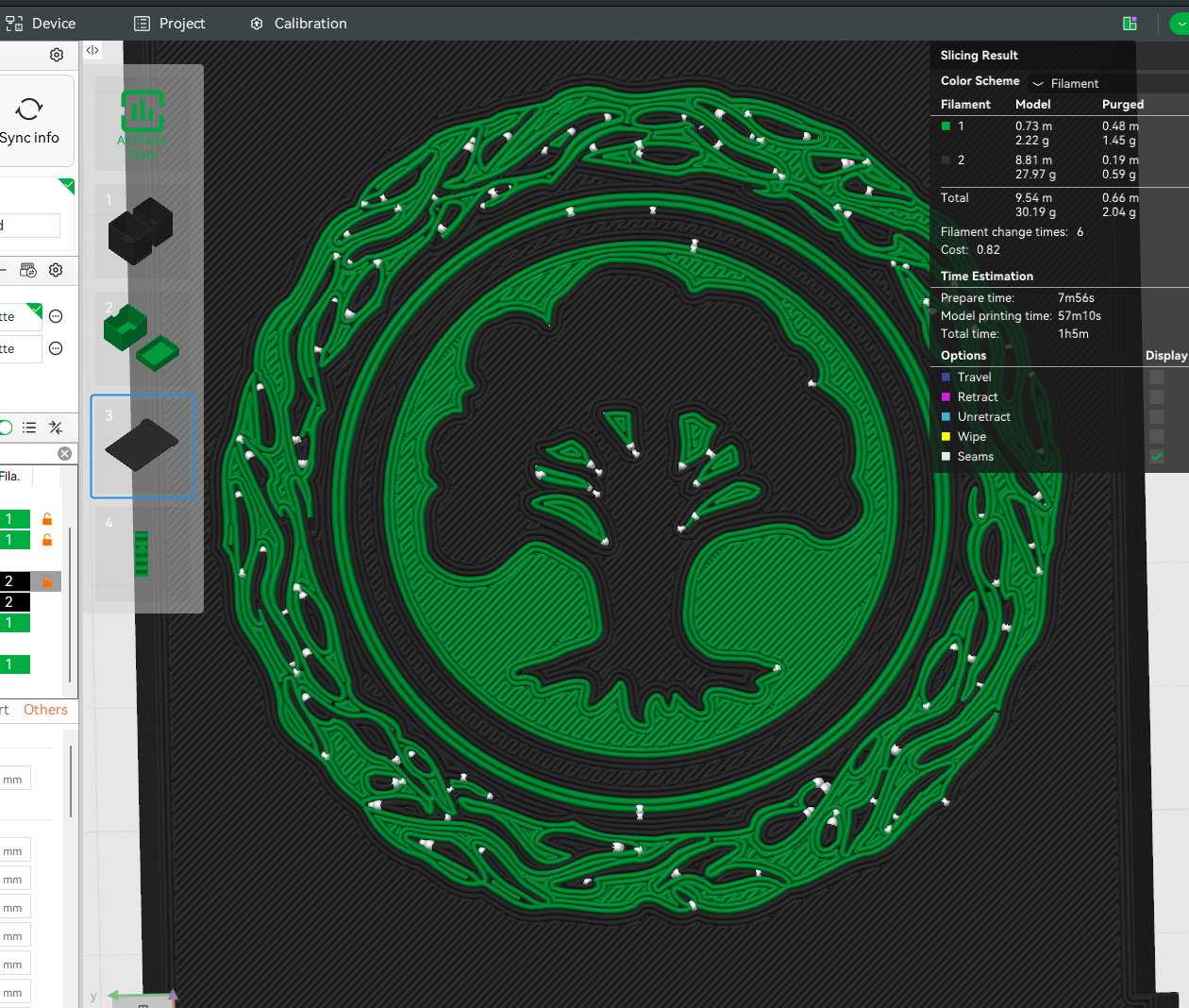Click the green filament 1 color swatch
Image resolution: width=1189 pixels, height=1008 pixels.
coord(946,126)
